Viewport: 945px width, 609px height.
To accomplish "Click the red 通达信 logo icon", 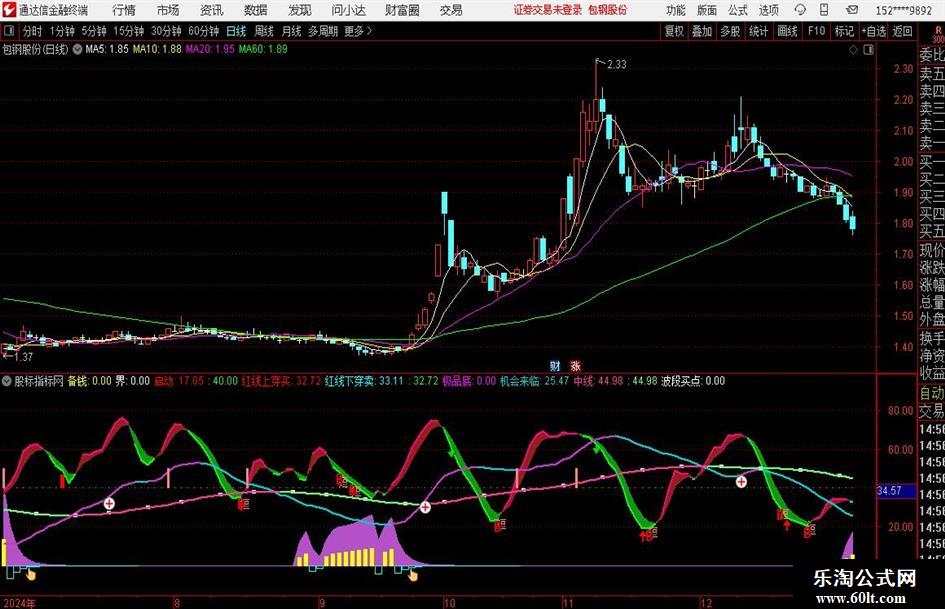I will [8, 10].
